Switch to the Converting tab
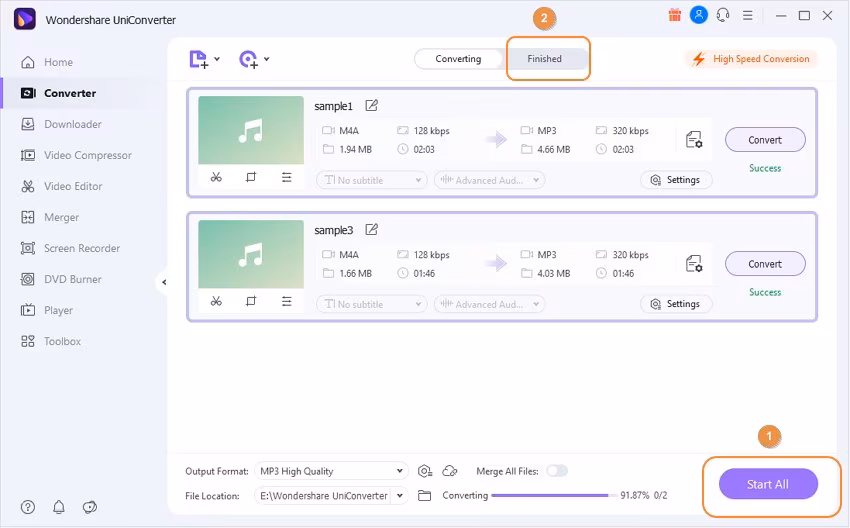Image resolution: width=850 pixels, height=528 pixels. click(458, 59)
